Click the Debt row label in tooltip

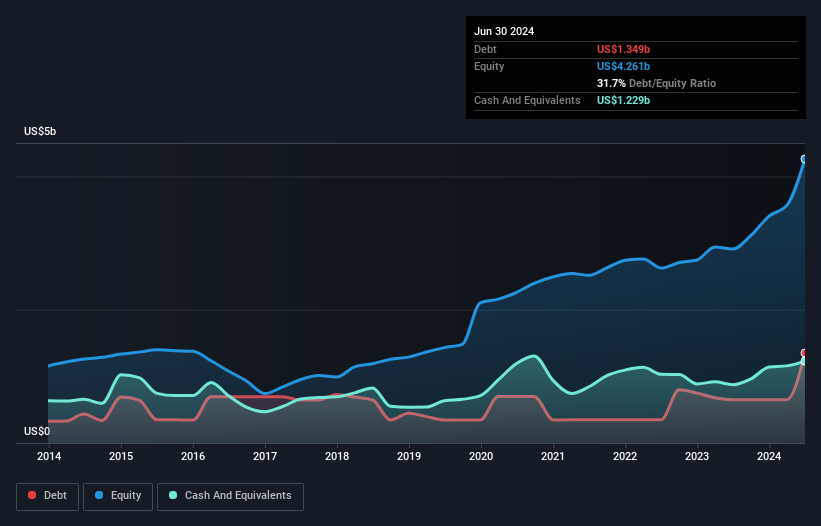[x=485, y=49]
